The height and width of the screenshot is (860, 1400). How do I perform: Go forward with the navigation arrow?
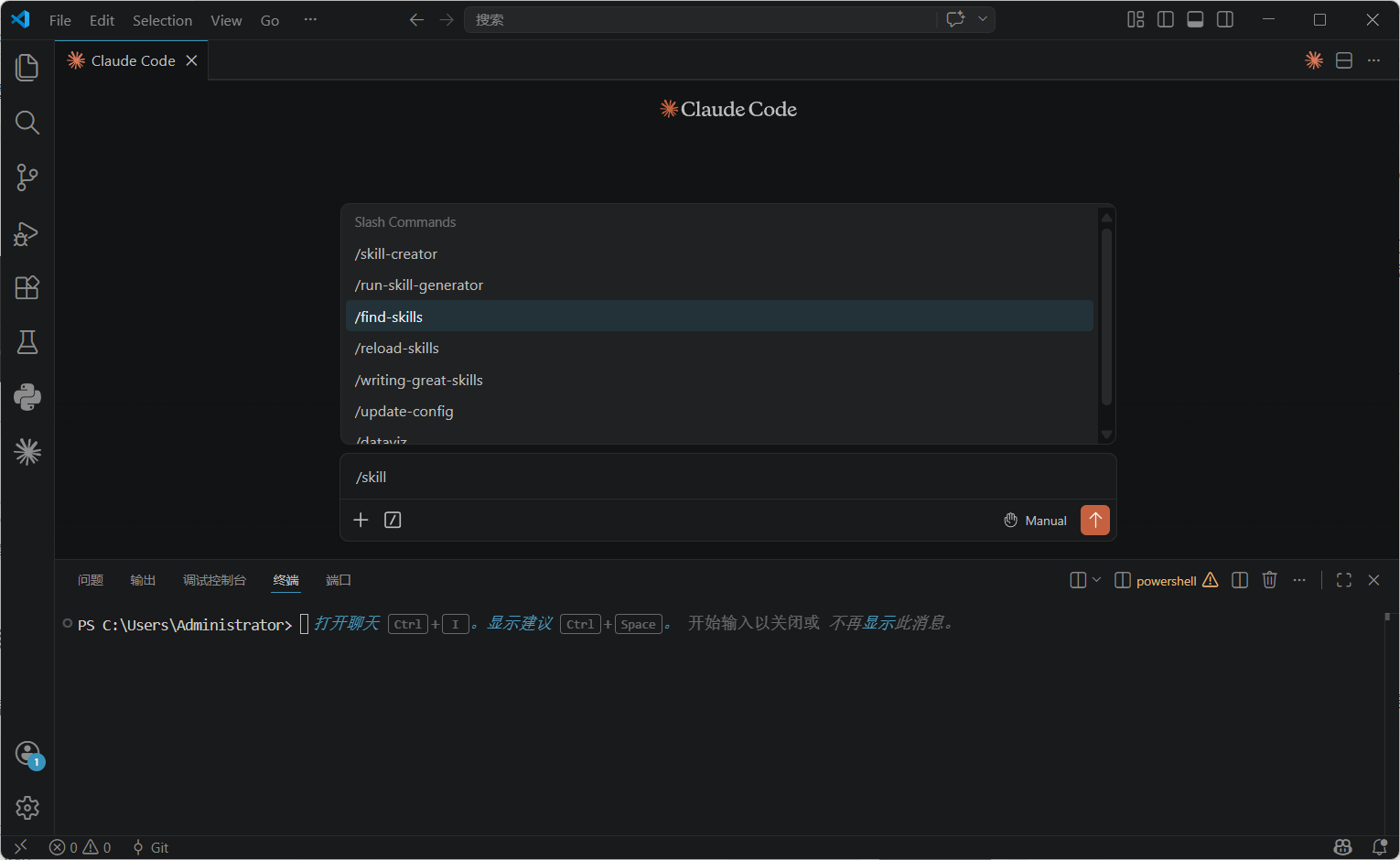click(447, 20)
